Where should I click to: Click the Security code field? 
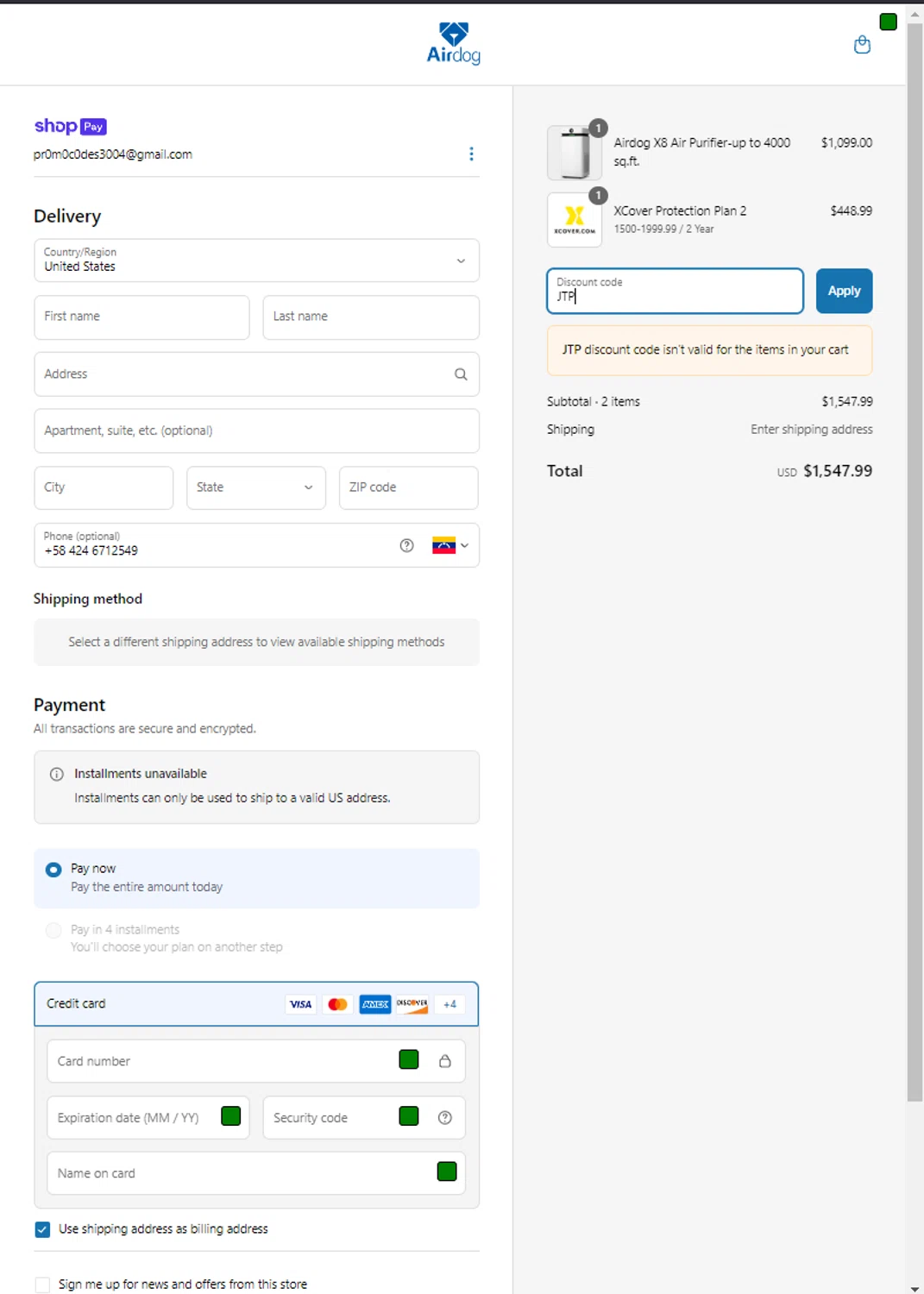click(364, 1118)
